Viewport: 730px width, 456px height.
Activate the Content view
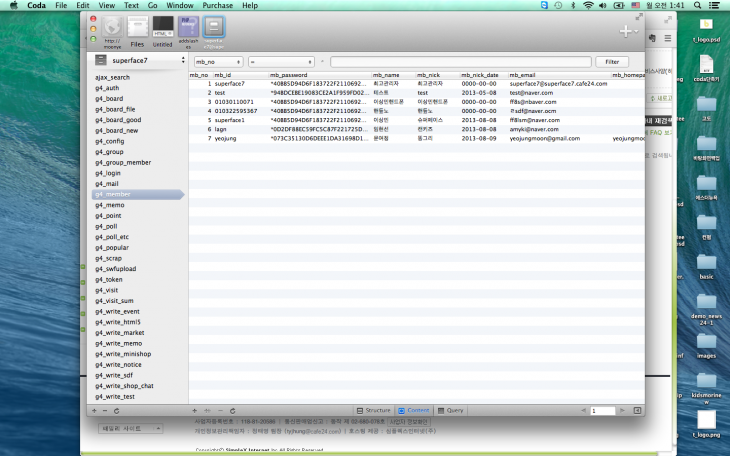(413, 411)
